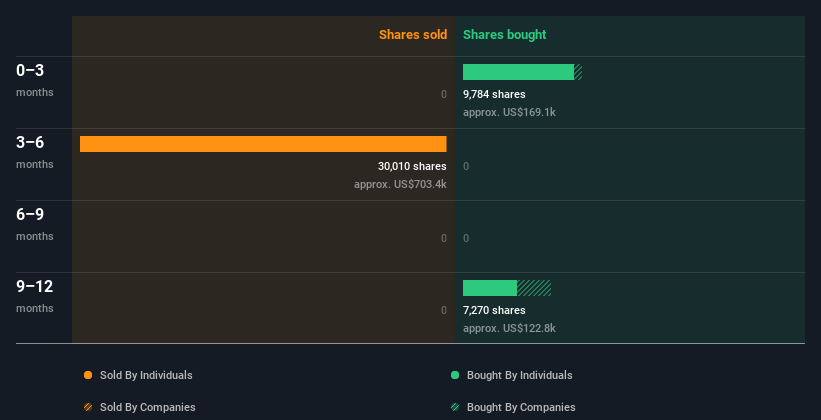Click the striped Bought By Companies legend icon
821x420 pixels.
[x=455, y=407]
